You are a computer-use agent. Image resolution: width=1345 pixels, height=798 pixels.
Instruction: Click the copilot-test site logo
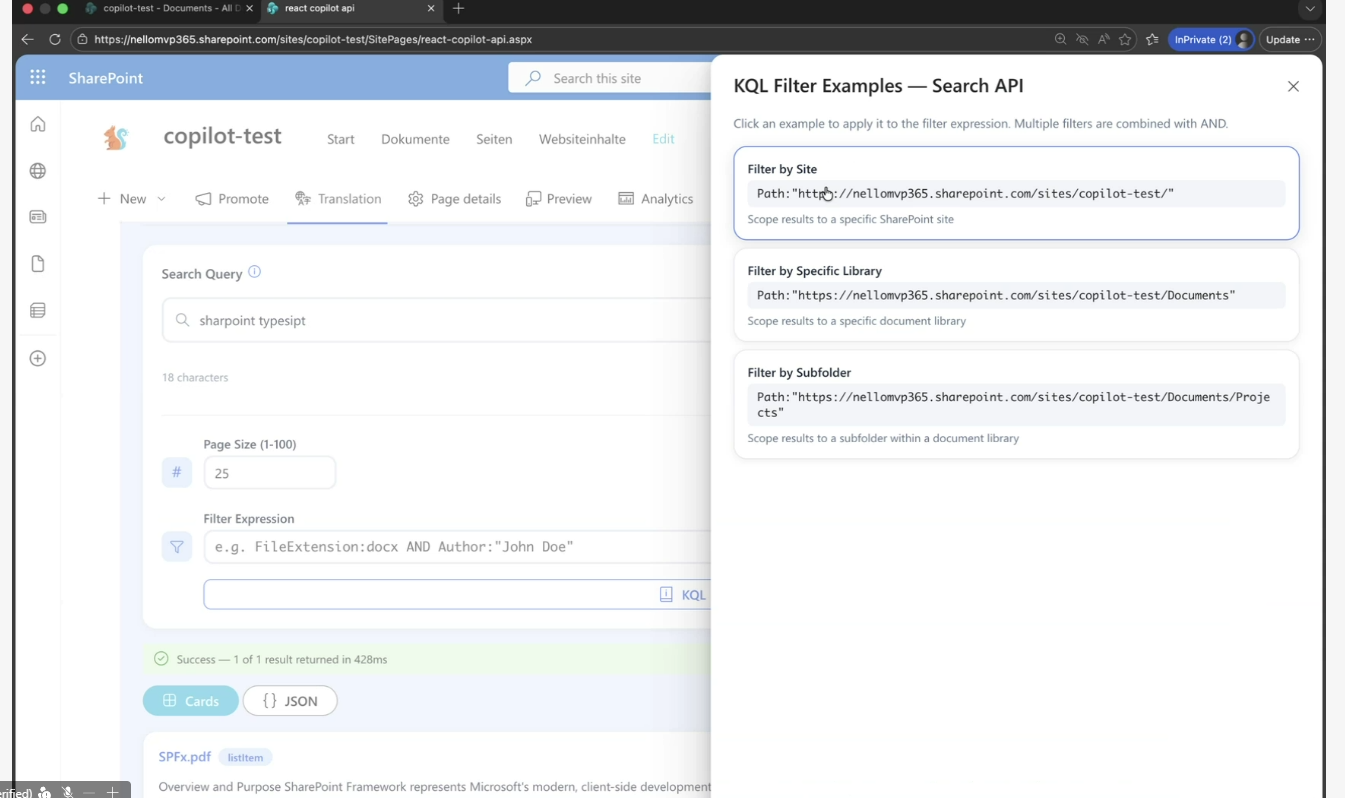point(116,138)
